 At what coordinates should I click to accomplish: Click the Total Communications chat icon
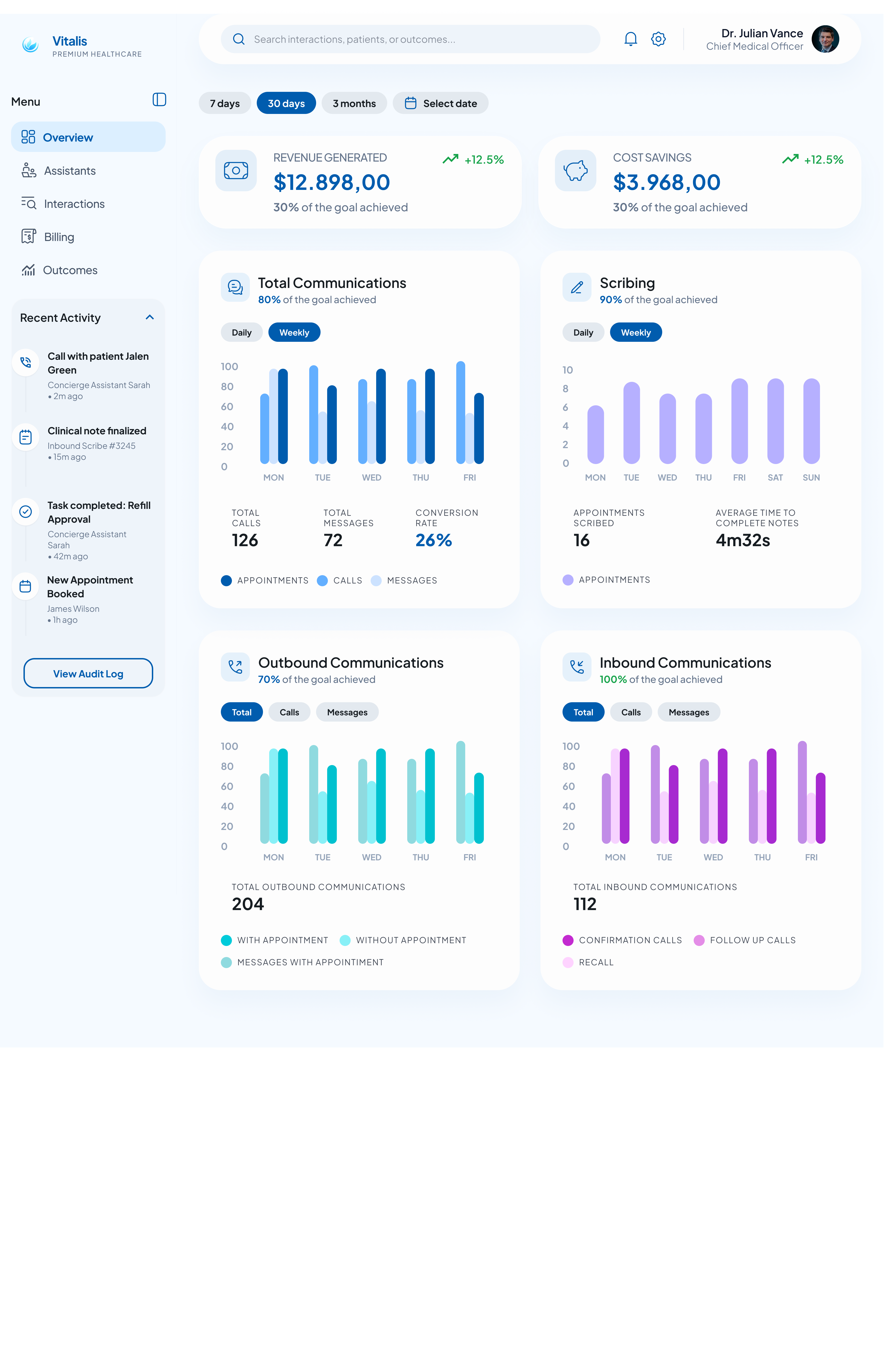click(x=235, y=287)
